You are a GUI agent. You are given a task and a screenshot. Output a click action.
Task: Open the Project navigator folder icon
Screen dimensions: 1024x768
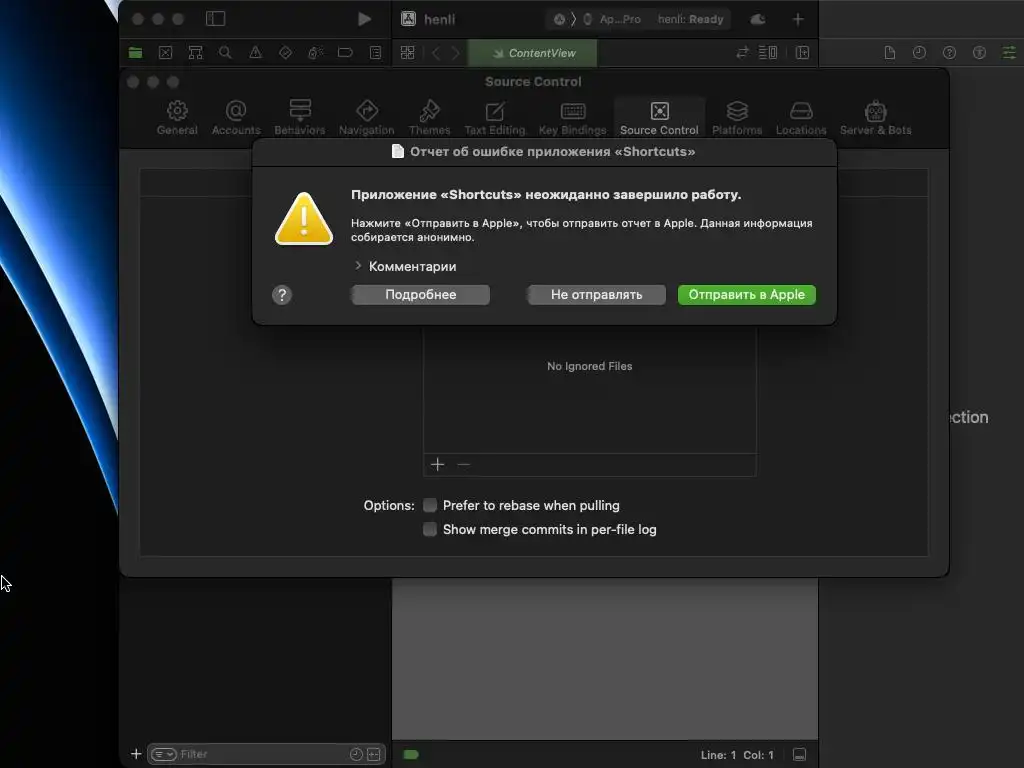(135, 53)
